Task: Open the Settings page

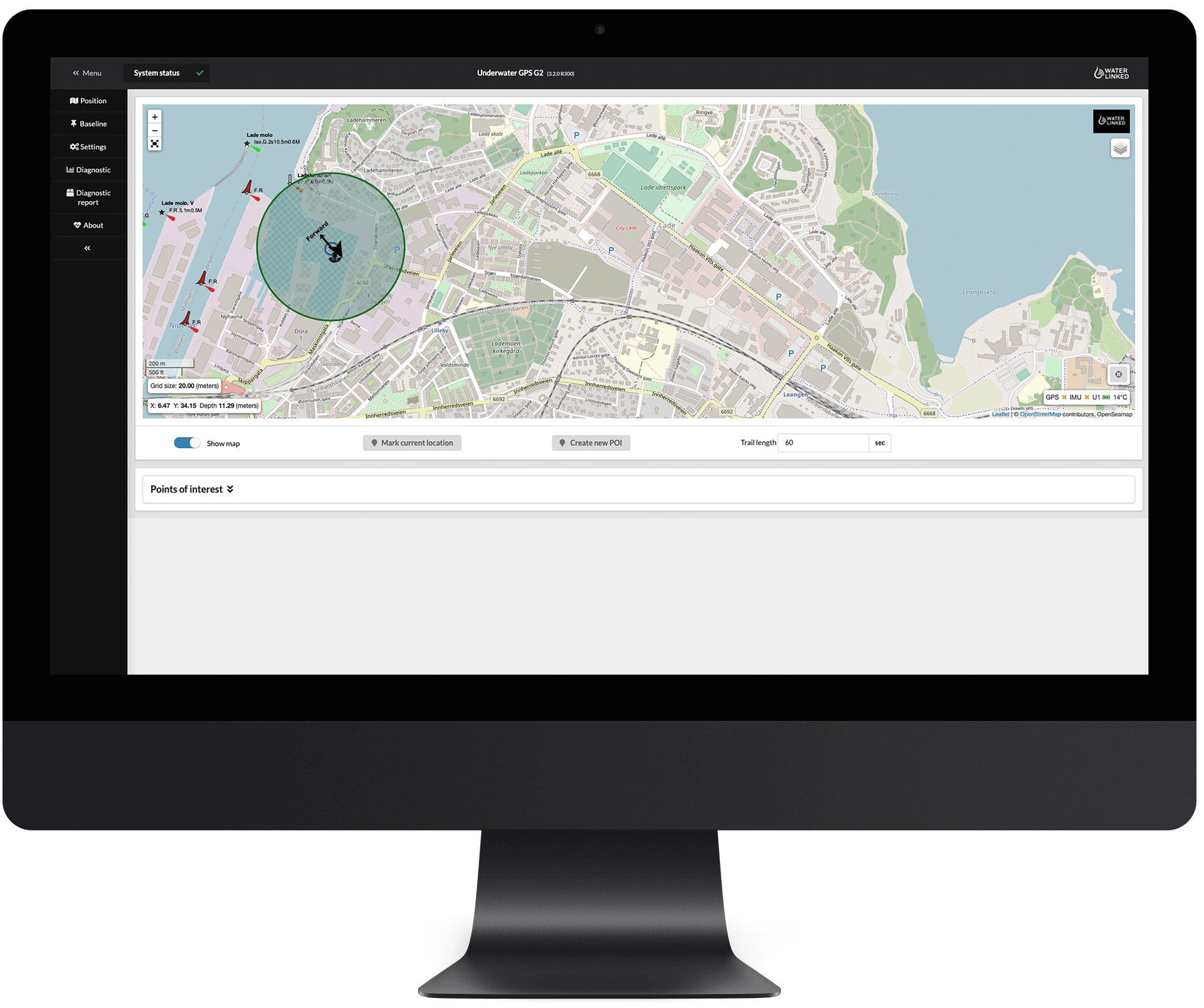Action: tap(88, 147)
